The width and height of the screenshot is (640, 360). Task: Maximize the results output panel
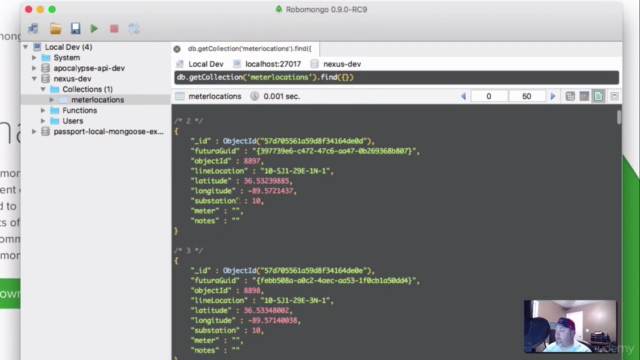click(x=614, y=96)
